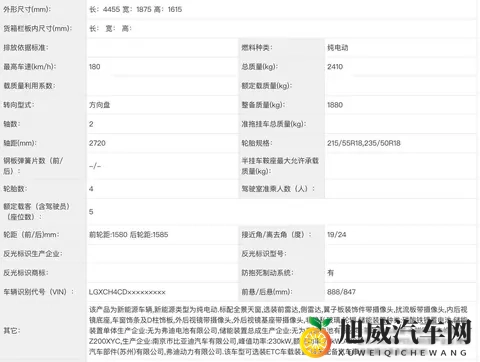Select the 轴数 label

pyautogui.click(x=12, y=124)
